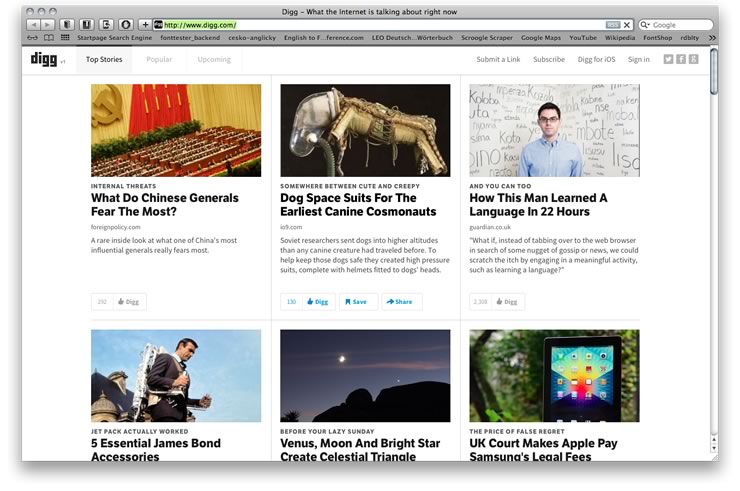Show Top Sites grid icon
740x491 pixels.
click(65, 37)
